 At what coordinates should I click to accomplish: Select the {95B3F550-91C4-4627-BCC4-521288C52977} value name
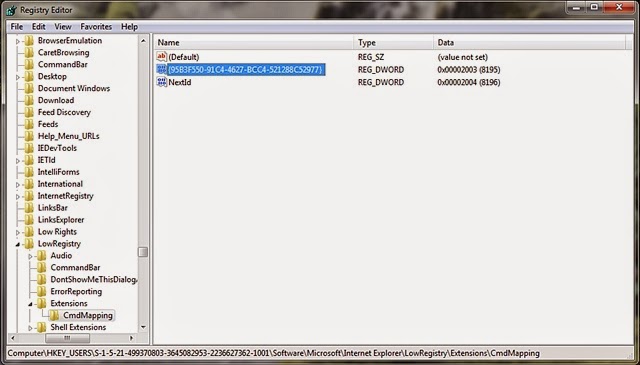[246, 69]
